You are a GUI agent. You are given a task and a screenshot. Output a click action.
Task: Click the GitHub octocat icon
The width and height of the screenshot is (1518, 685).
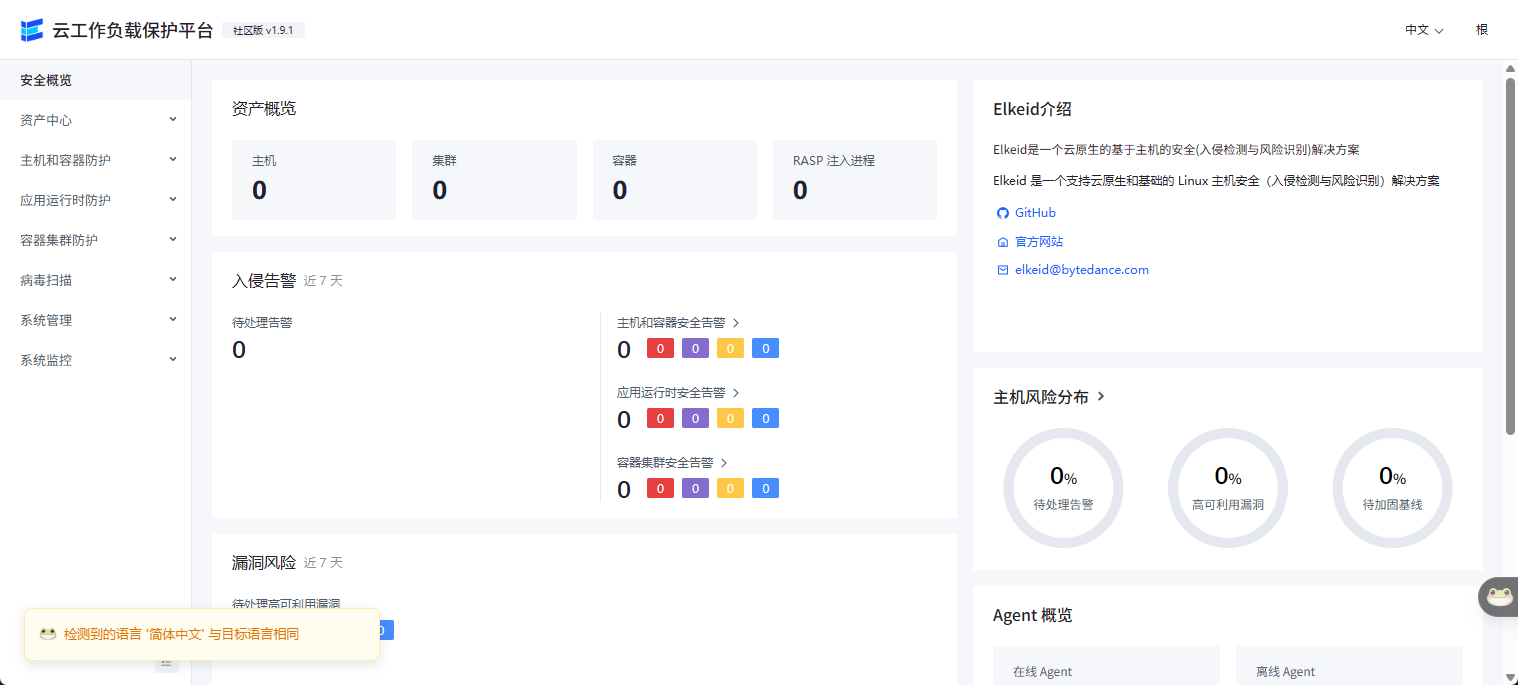click(x=1003, y=213)
